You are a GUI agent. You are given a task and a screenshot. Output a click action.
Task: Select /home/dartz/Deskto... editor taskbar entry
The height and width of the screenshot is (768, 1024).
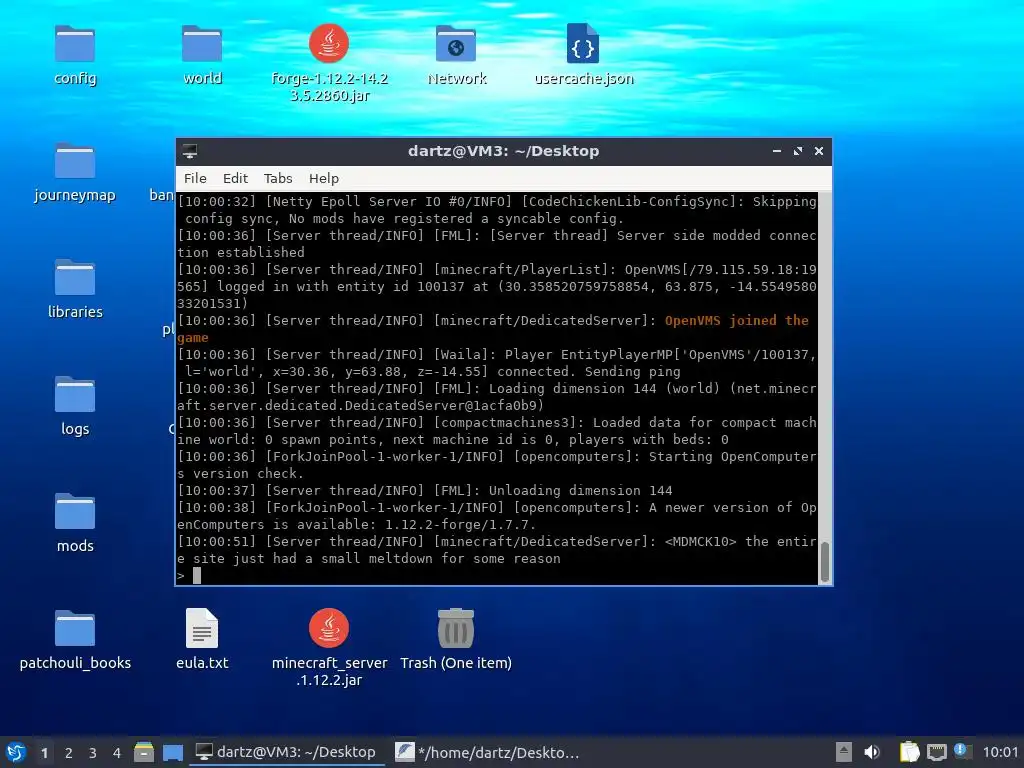[487, 752]
